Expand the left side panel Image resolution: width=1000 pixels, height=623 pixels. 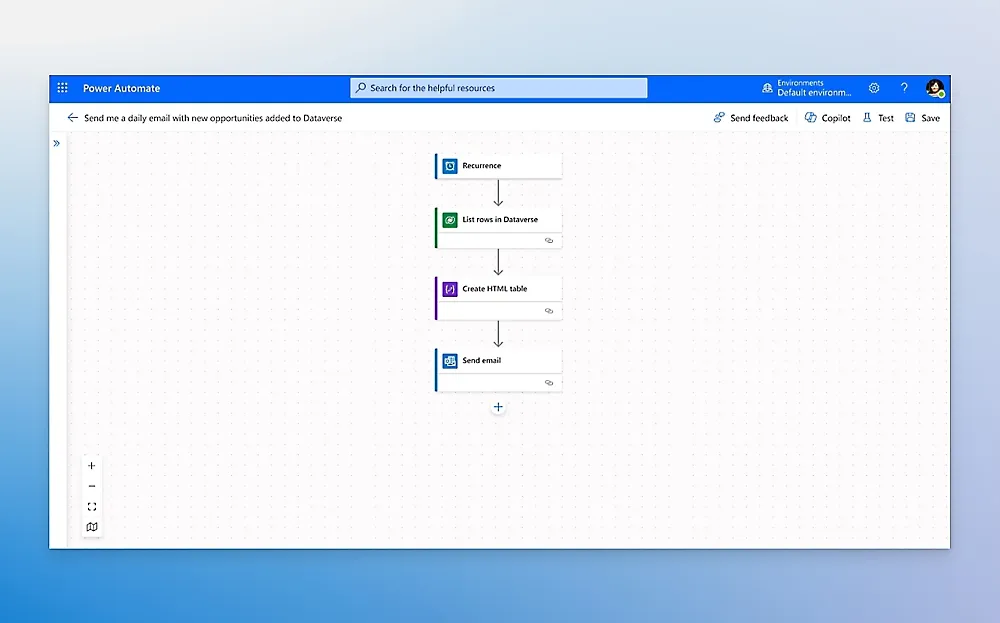click(x=56, y=143)
